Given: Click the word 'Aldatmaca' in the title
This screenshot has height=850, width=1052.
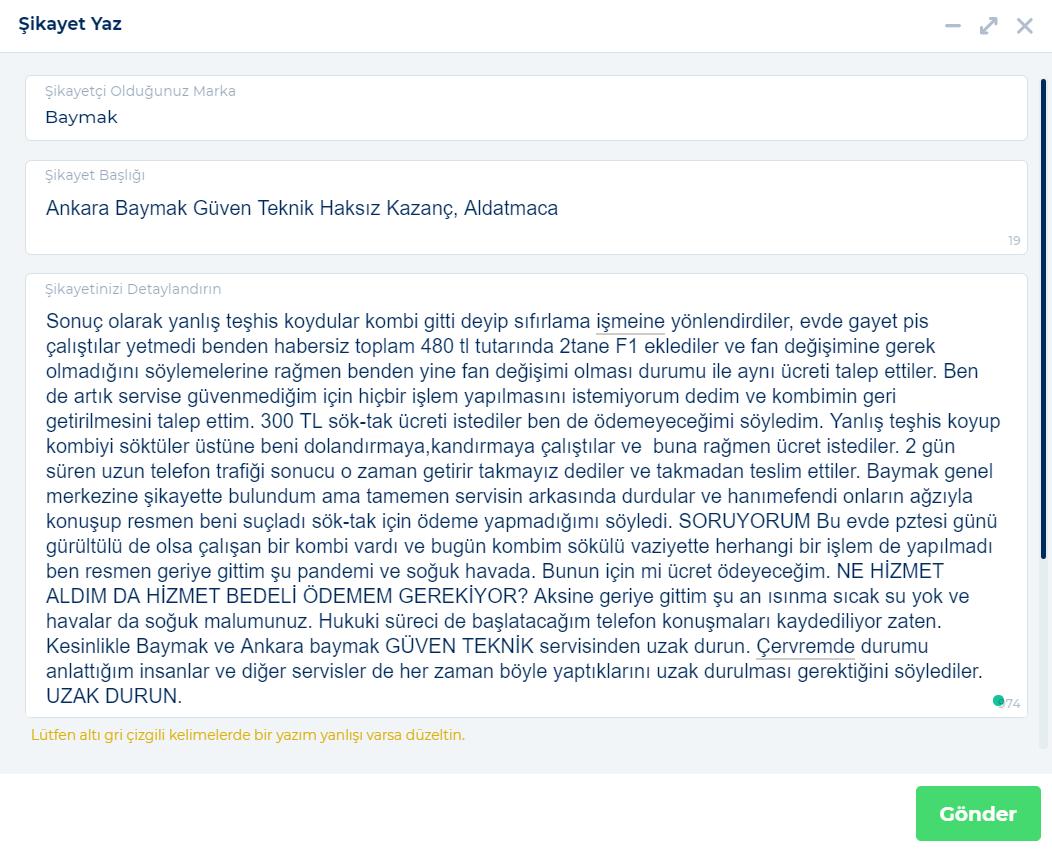Looking at the screenshot, I should tap(511, 208).
